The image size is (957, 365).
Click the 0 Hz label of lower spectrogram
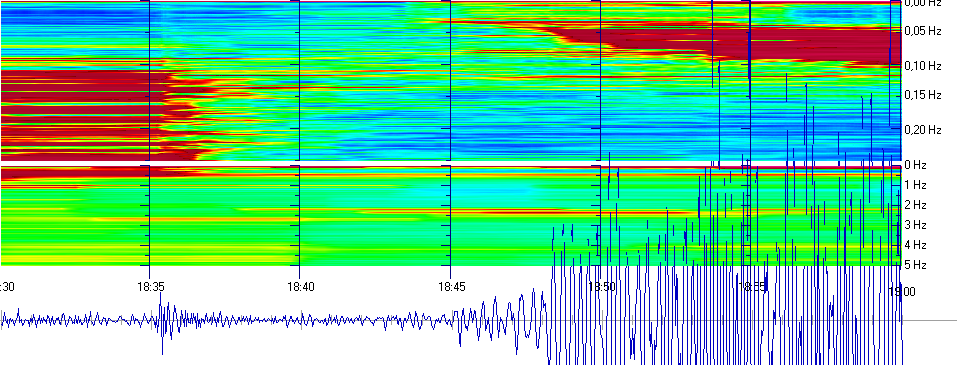click(916, 165)
